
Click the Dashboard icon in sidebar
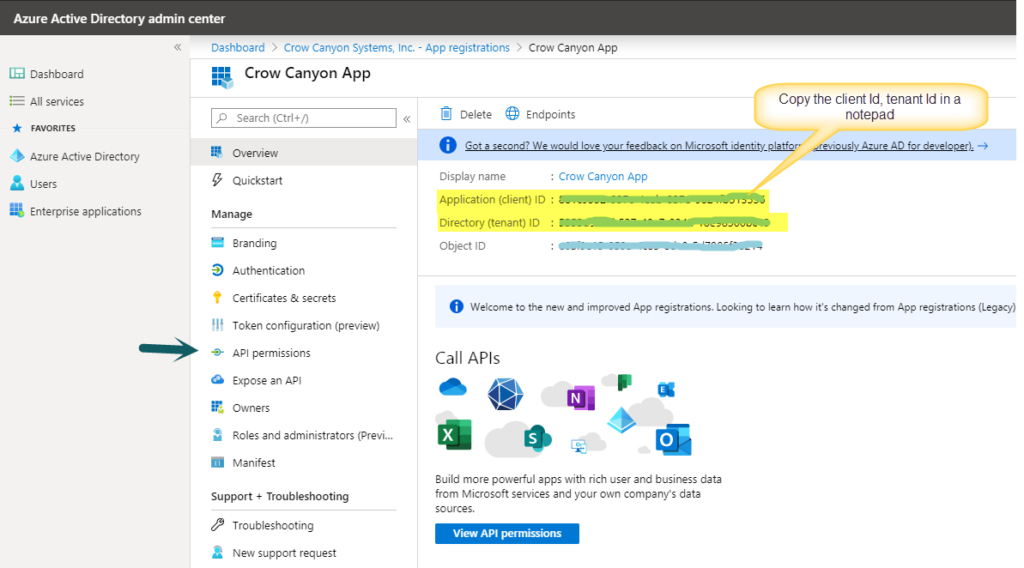tap(17, 73)
